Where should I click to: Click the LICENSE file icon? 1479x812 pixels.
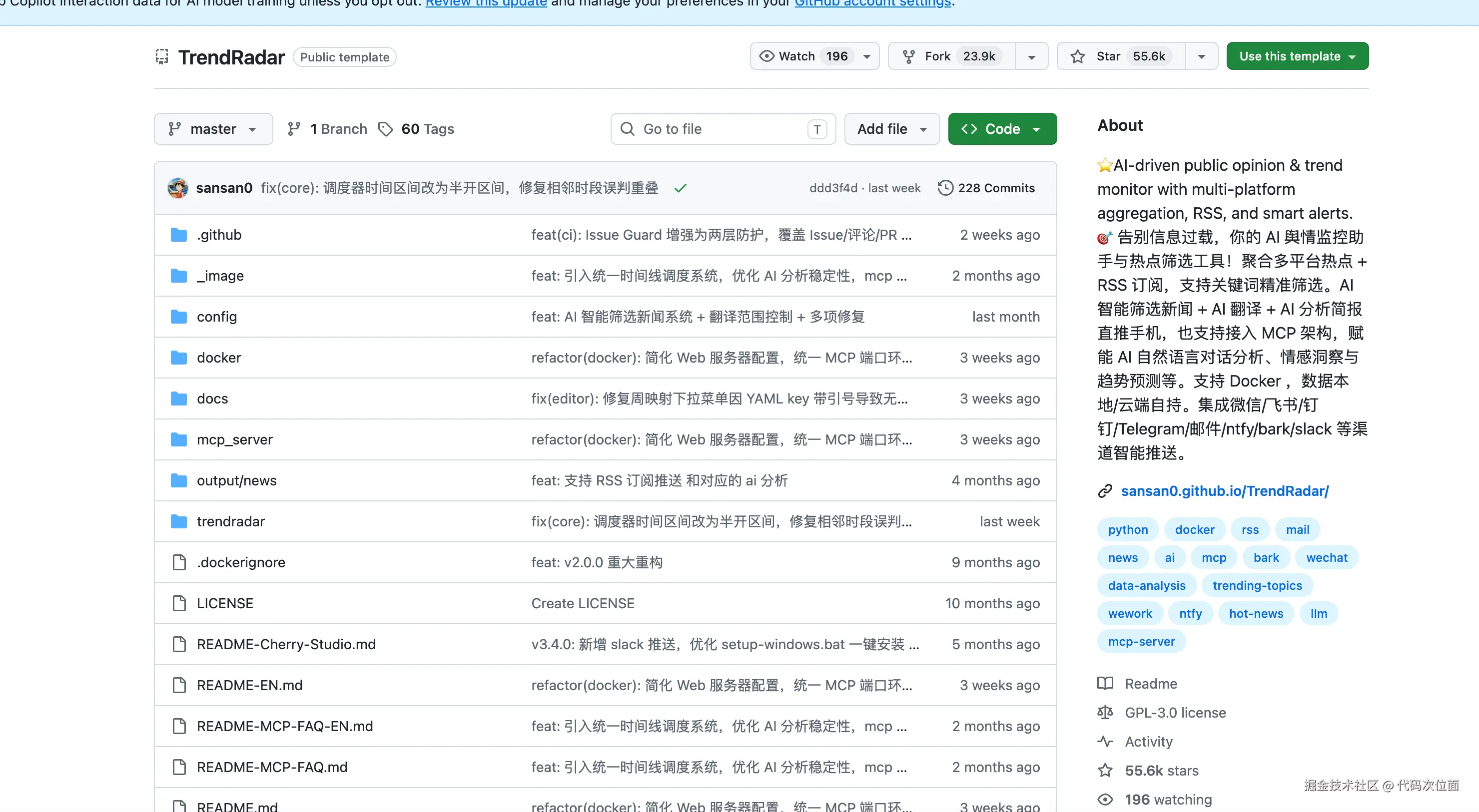click(179, 604)
